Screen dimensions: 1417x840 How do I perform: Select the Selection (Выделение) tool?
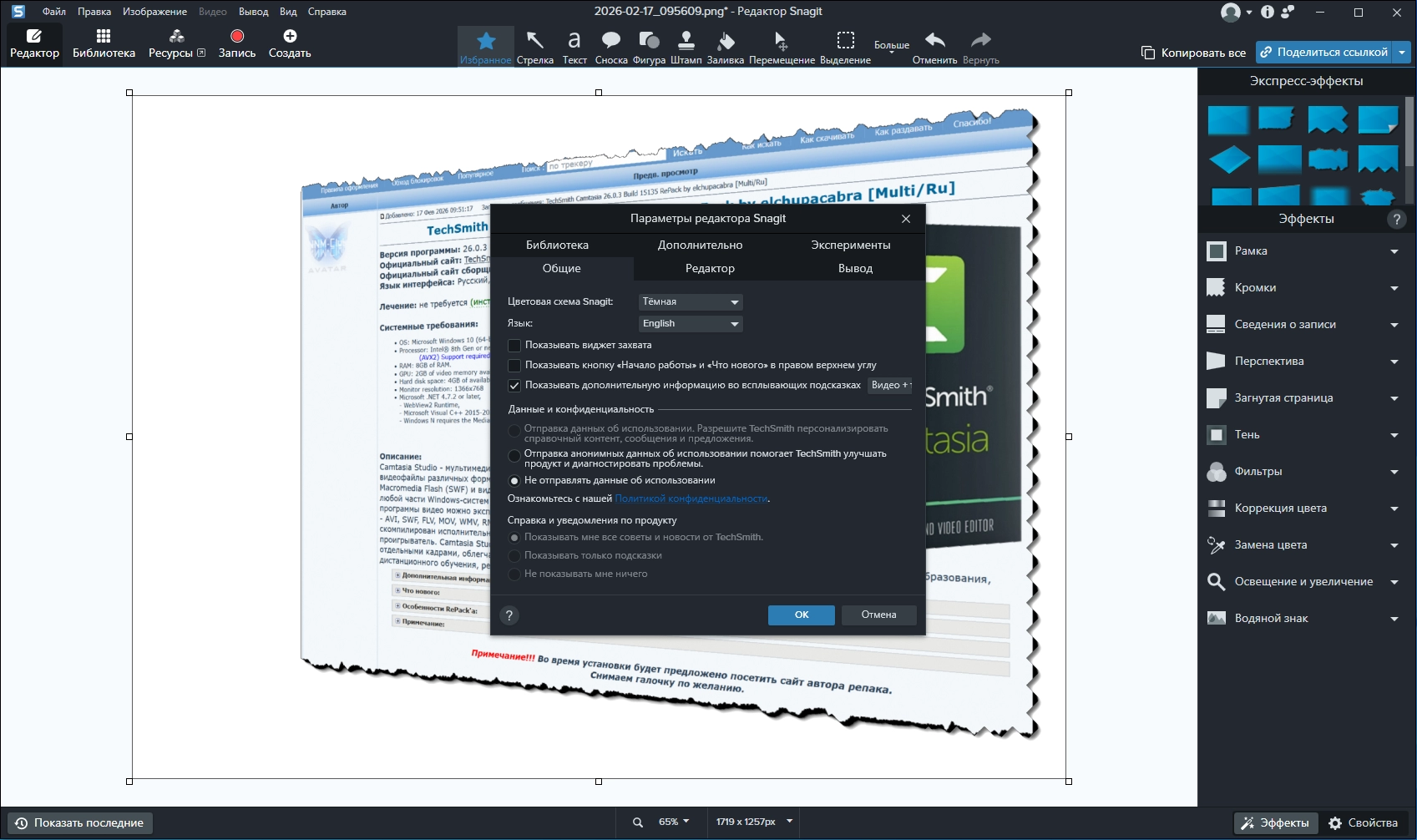tap(845, 47)
